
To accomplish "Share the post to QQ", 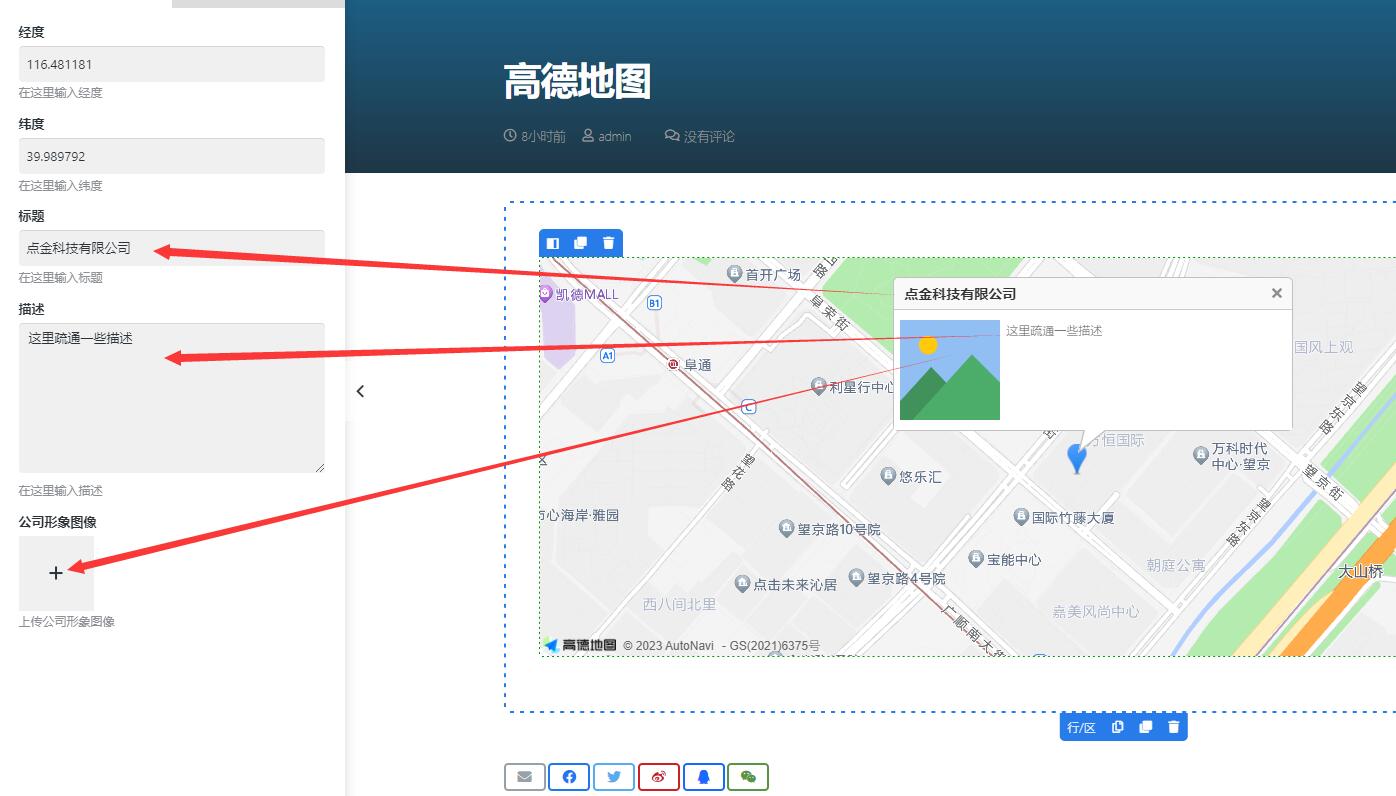I will (703, 777).
